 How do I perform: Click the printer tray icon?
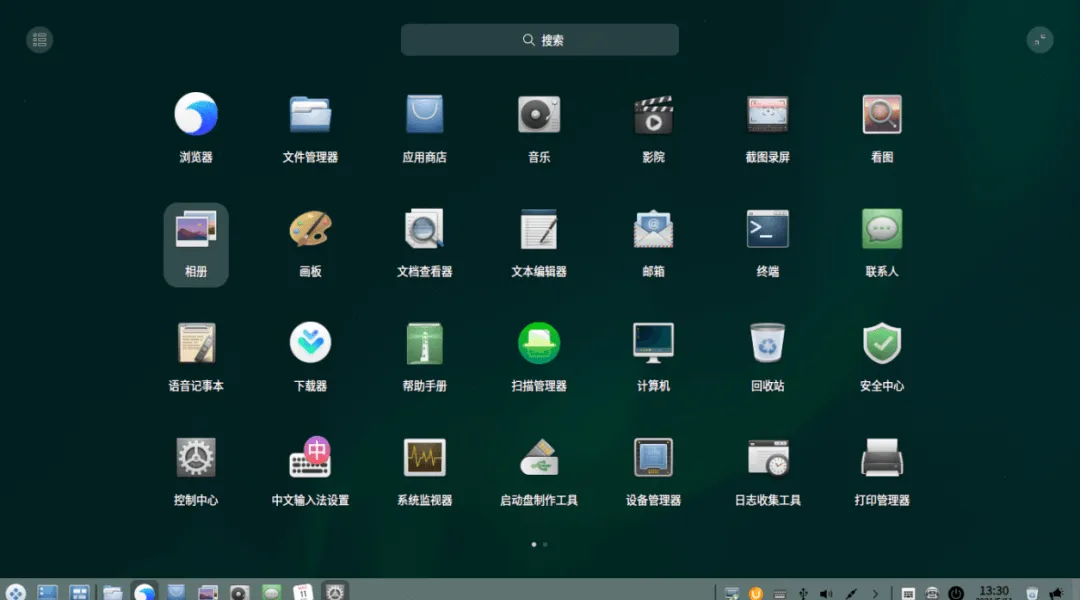[931, 593]
